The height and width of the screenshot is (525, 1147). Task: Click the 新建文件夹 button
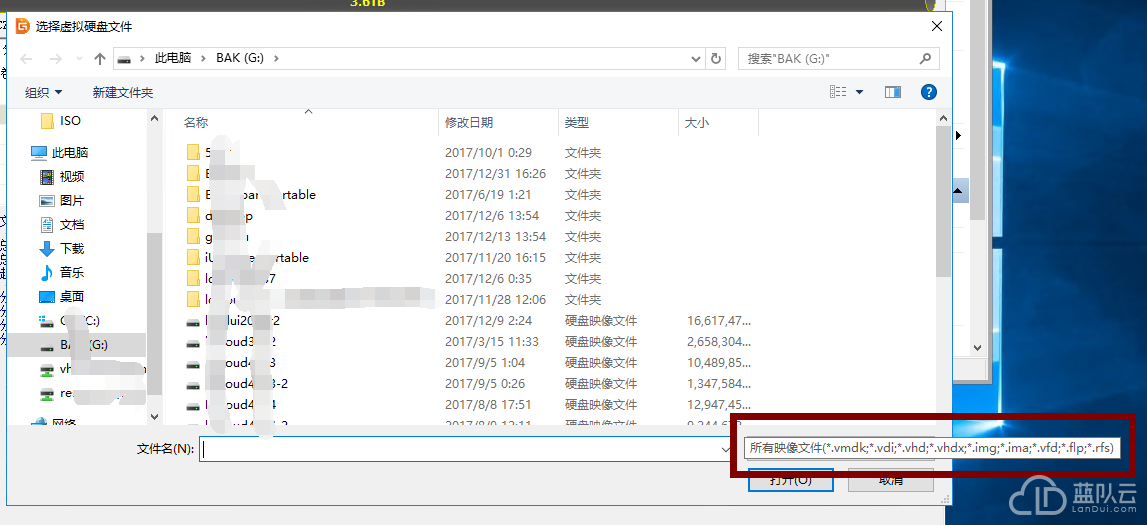click(123, 92)
